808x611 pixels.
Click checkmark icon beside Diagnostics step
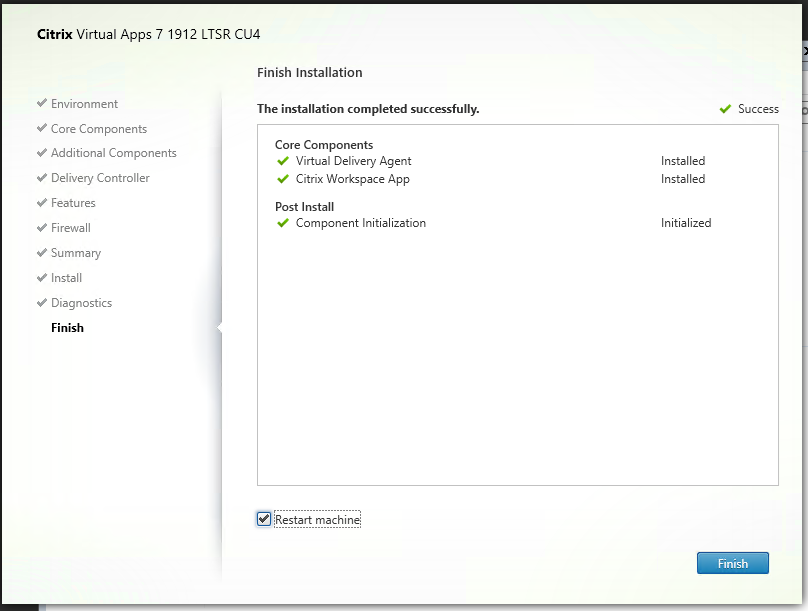tap(41, 303)
